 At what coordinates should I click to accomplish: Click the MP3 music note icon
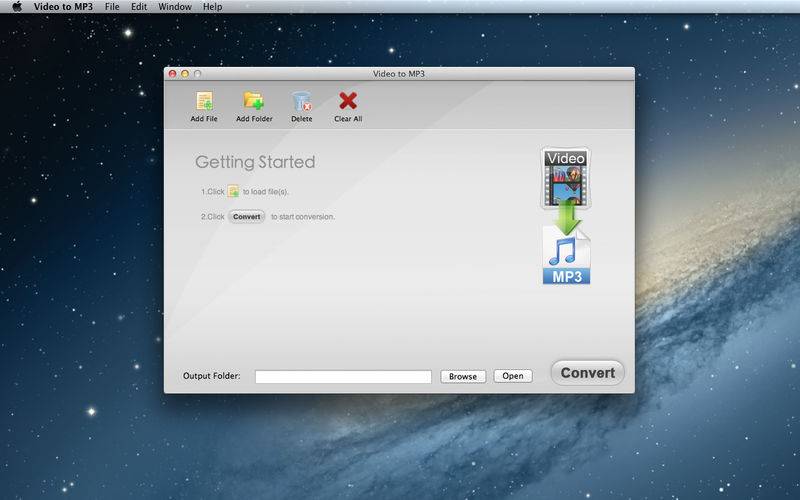566,255
